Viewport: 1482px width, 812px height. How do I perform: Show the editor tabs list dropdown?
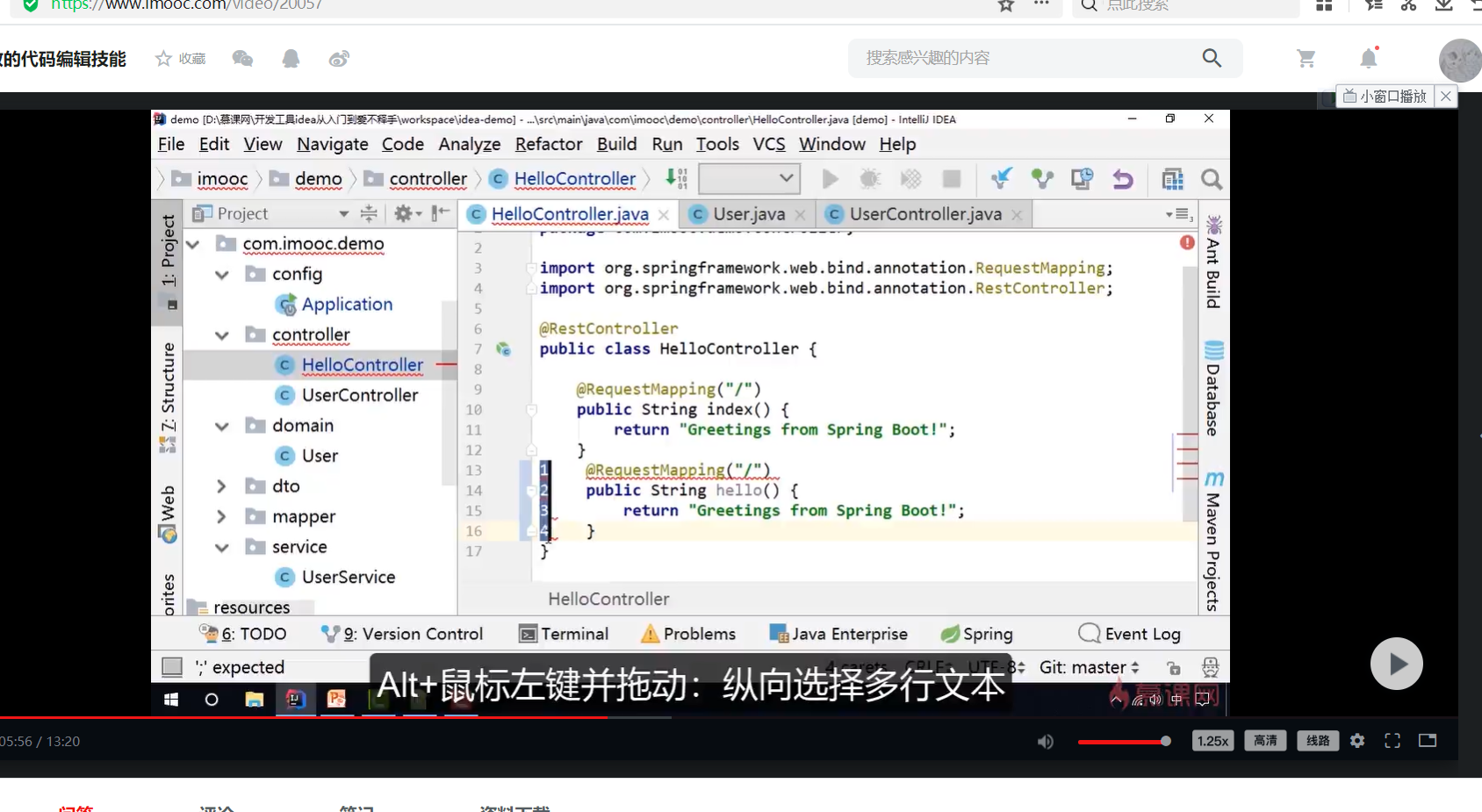pos(1177,214)
